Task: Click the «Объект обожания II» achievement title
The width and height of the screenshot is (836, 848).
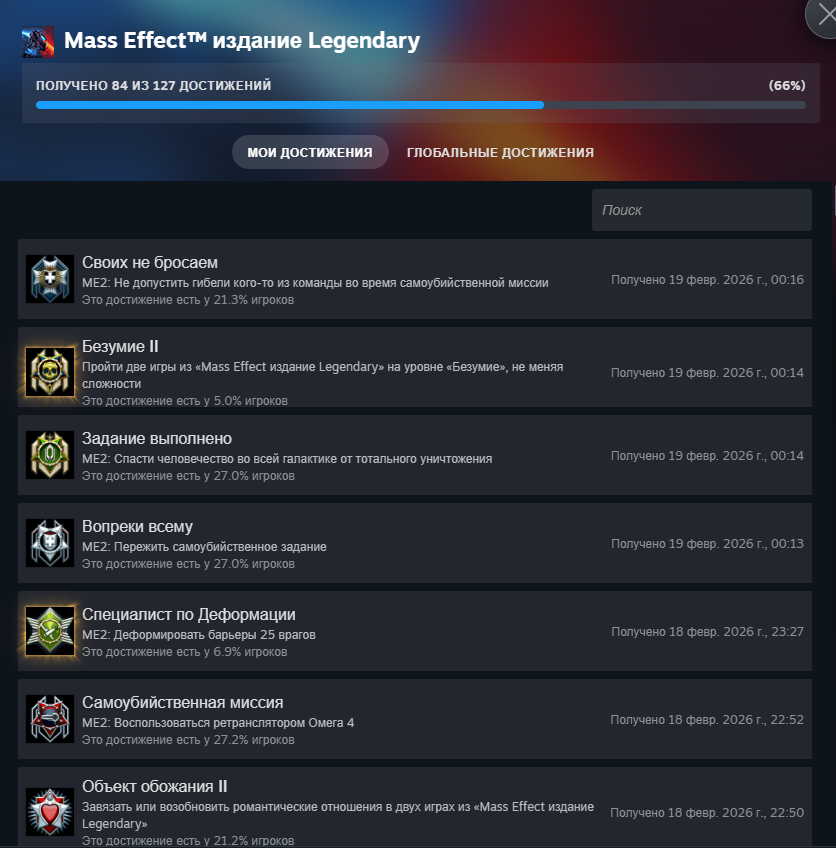Action: point(154,786)
